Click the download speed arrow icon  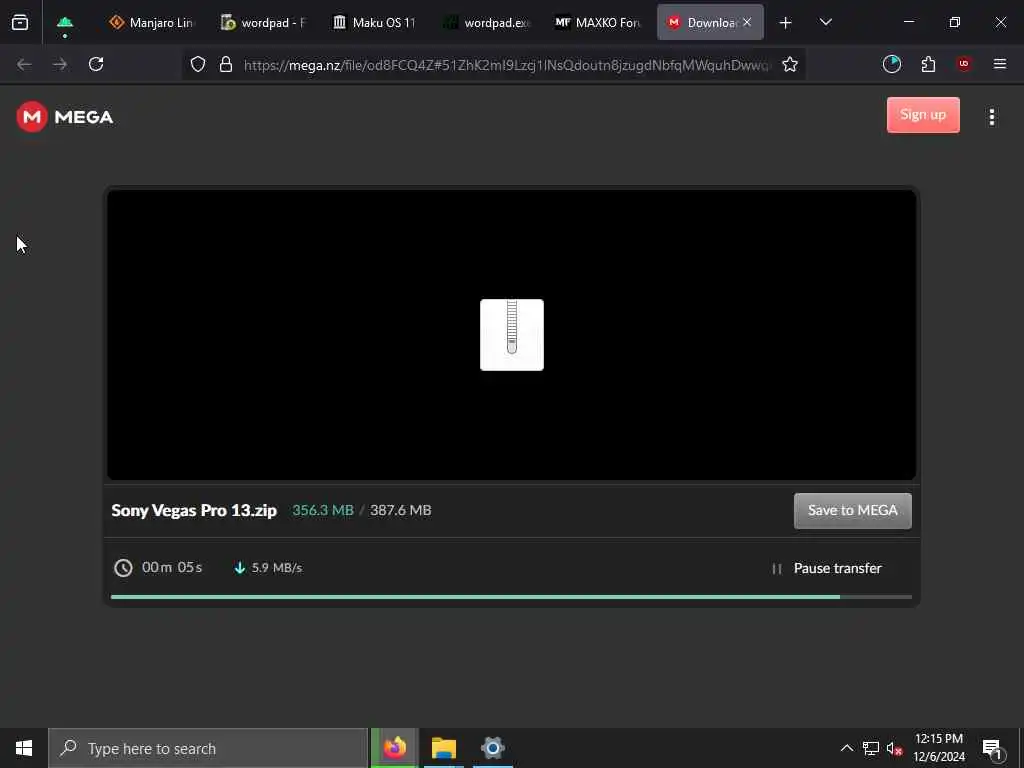[x=240, y=568]
